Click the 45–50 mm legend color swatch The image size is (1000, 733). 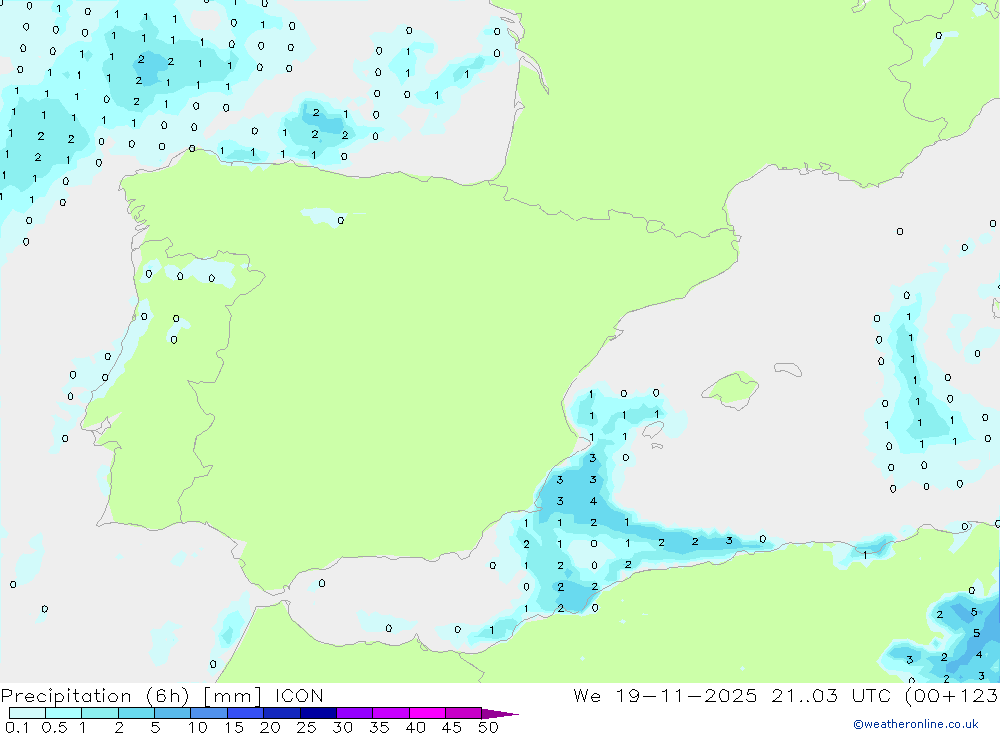tap(464, 713)
